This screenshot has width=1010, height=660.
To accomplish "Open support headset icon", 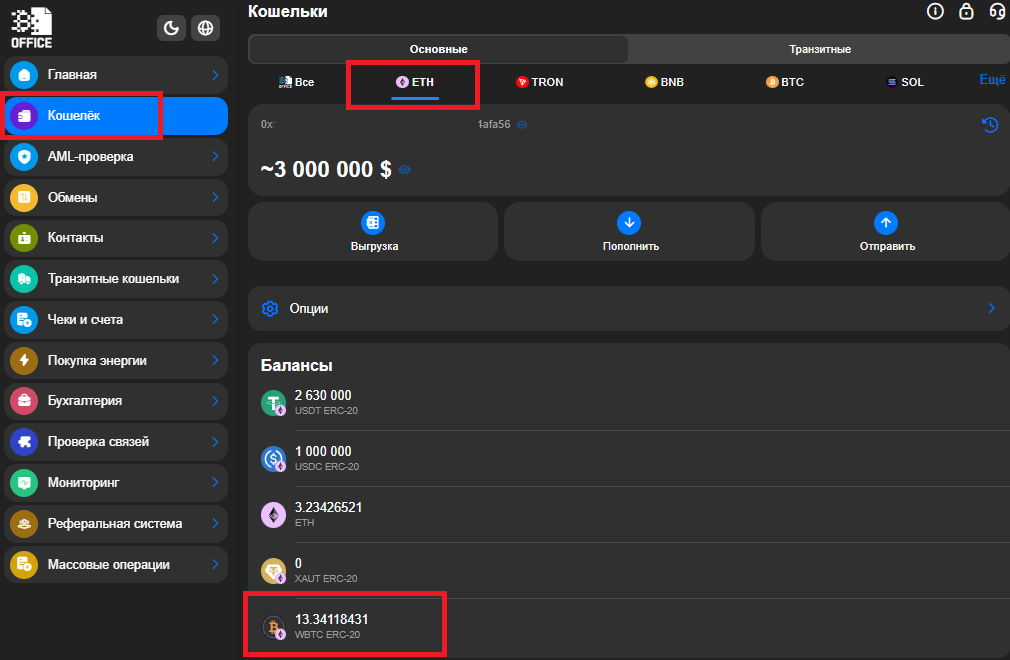I will tap(997, 11).
